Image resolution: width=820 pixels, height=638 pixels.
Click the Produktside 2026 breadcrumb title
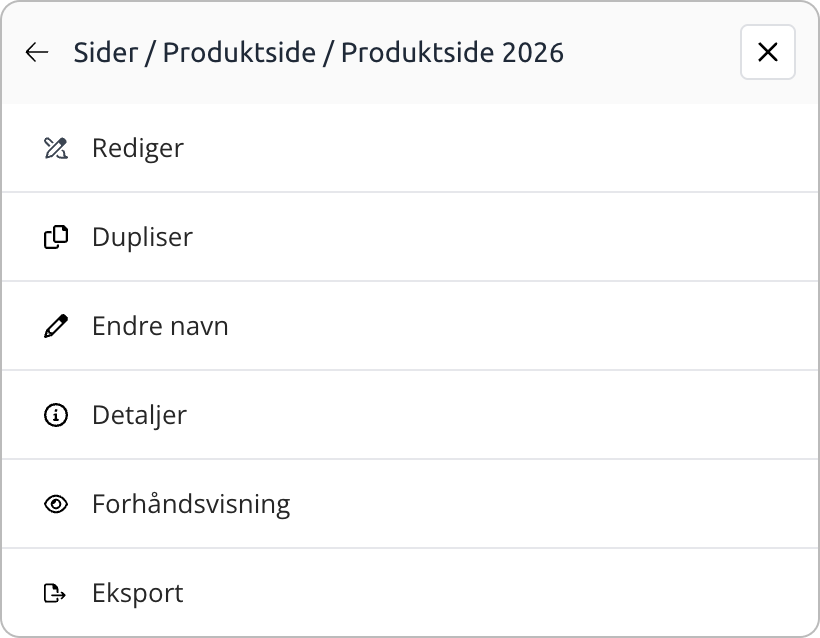click(452, 52)
